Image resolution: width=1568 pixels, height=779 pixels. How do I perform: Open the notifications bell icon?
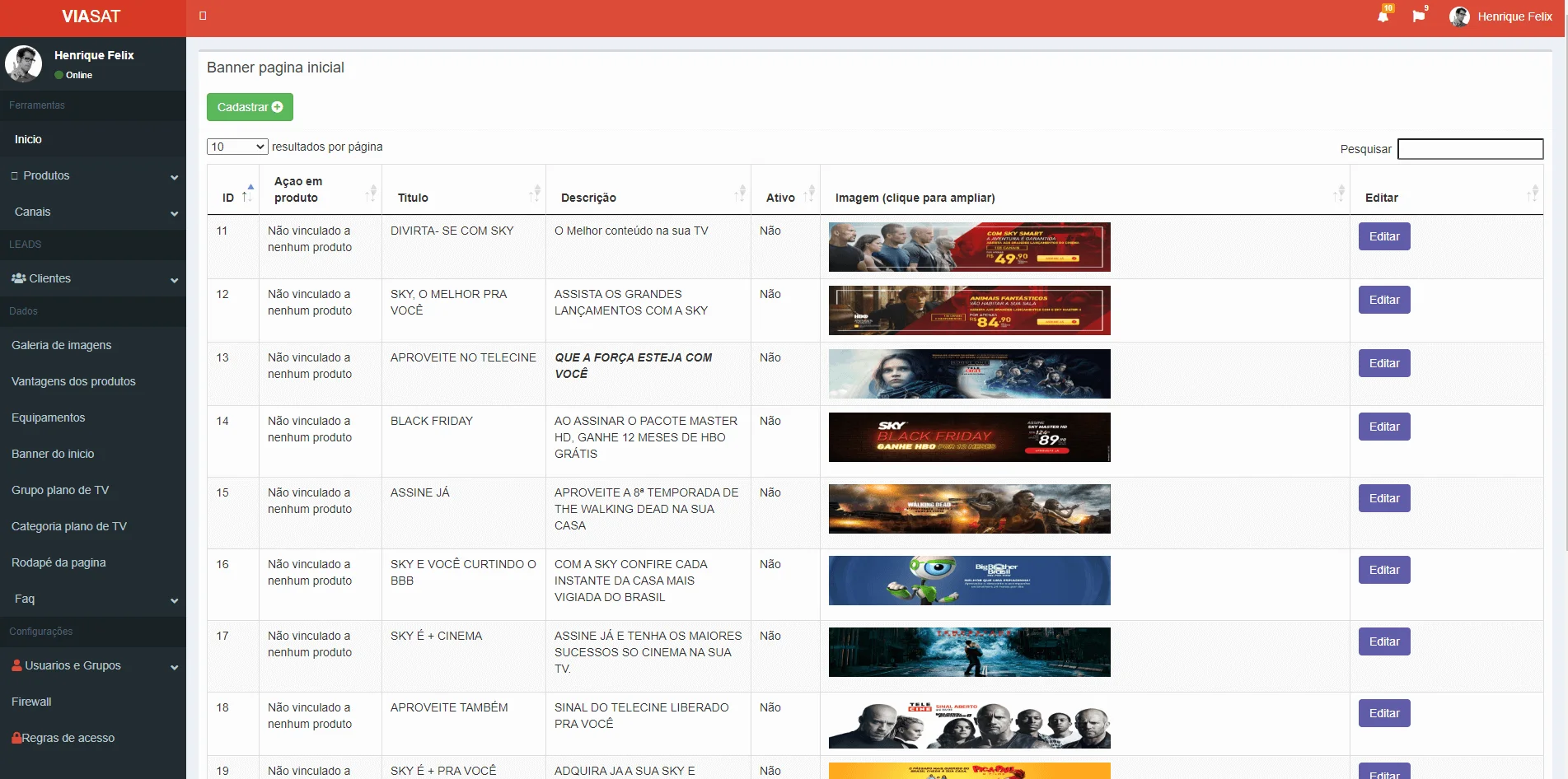point(1383,16)
